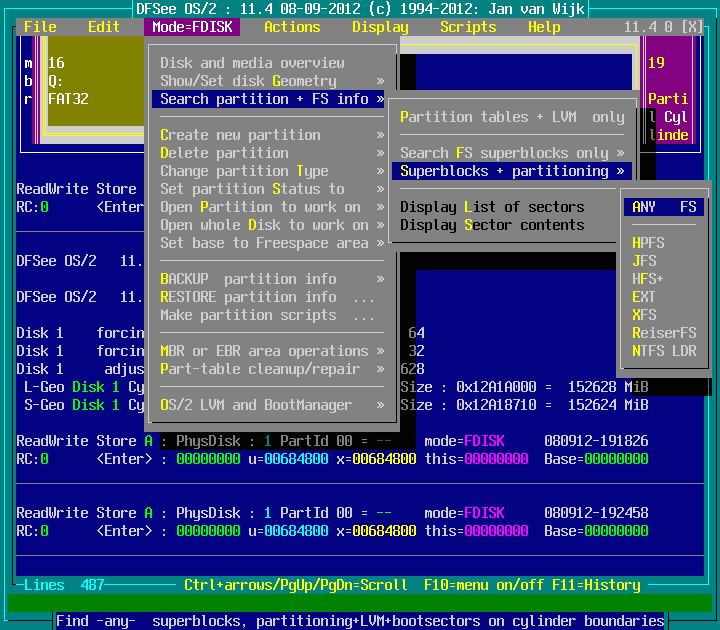The width and height of the screenshot is (720, 630).
Task: Select Display Sector contents
Action: (492, 225)
